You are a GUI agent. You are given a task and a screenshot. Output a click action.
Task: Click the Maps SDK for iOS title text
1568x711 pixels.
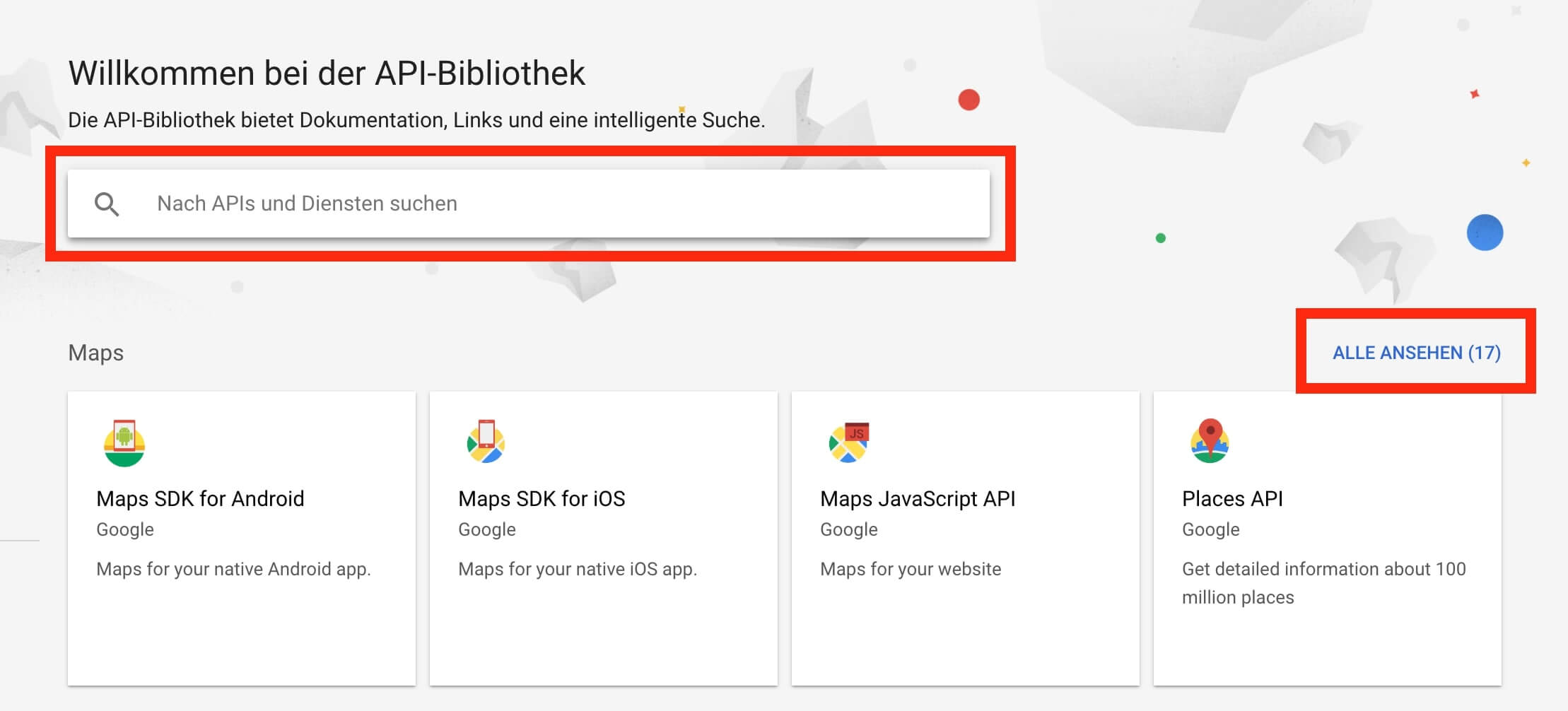coord(542,498)
